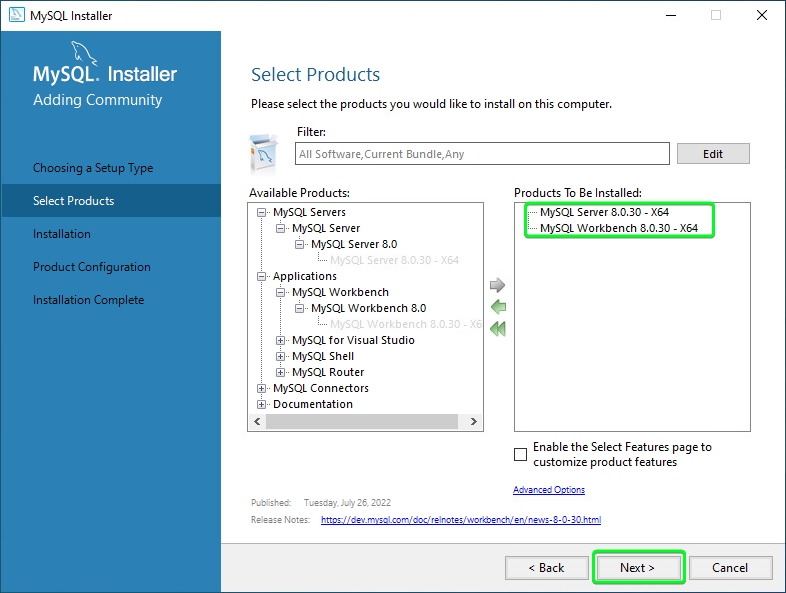Select grayed MySQL Workbench 8.0.30 in Available Products

[x=406, y=324]
